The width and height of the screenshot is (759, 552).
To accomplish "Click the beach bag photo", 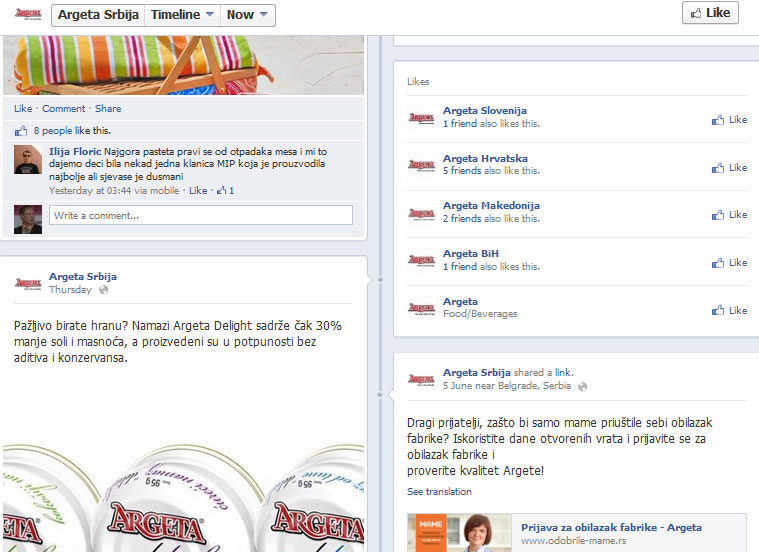I will coord(183,65).
